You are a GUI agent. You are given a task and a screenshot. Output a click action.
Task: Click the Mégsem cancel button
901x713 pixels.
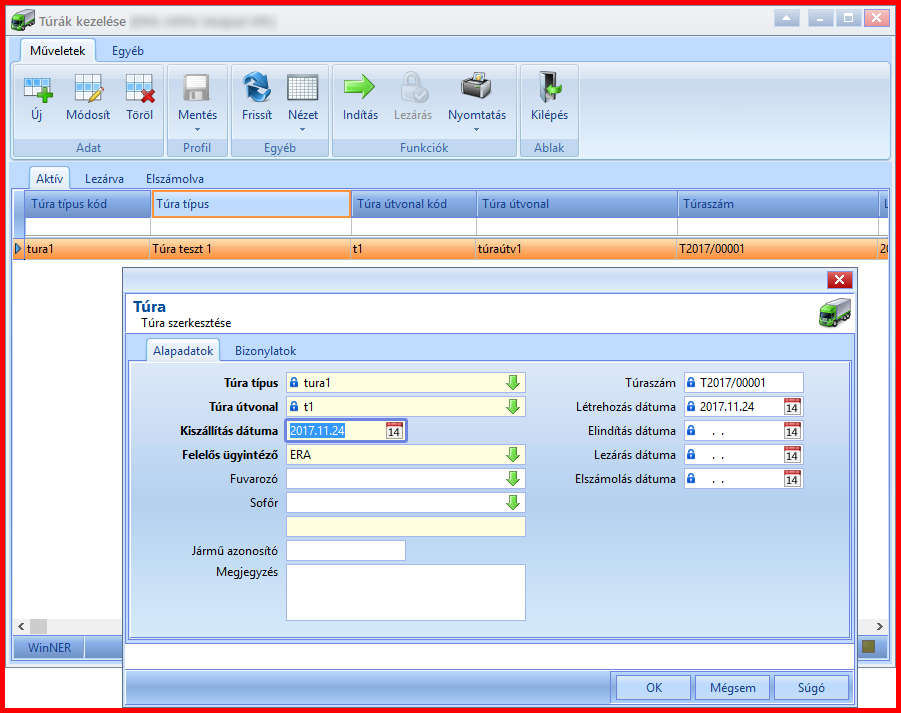pyautogui.click(x=732, y=688)
